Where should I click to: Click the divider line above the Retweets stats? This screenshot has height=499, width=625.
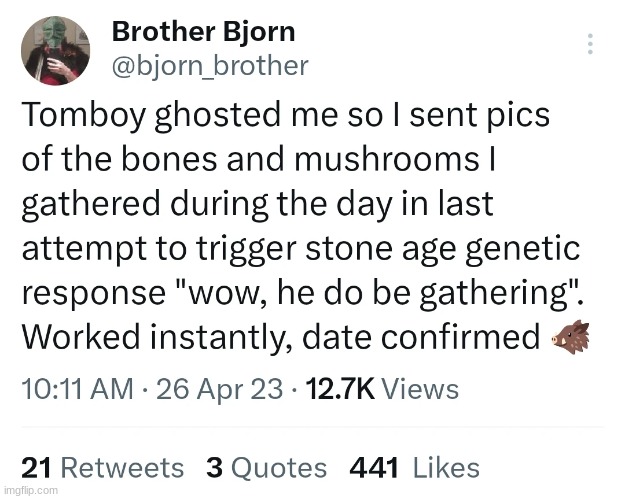pyautogui.click(x=312, y=427)
